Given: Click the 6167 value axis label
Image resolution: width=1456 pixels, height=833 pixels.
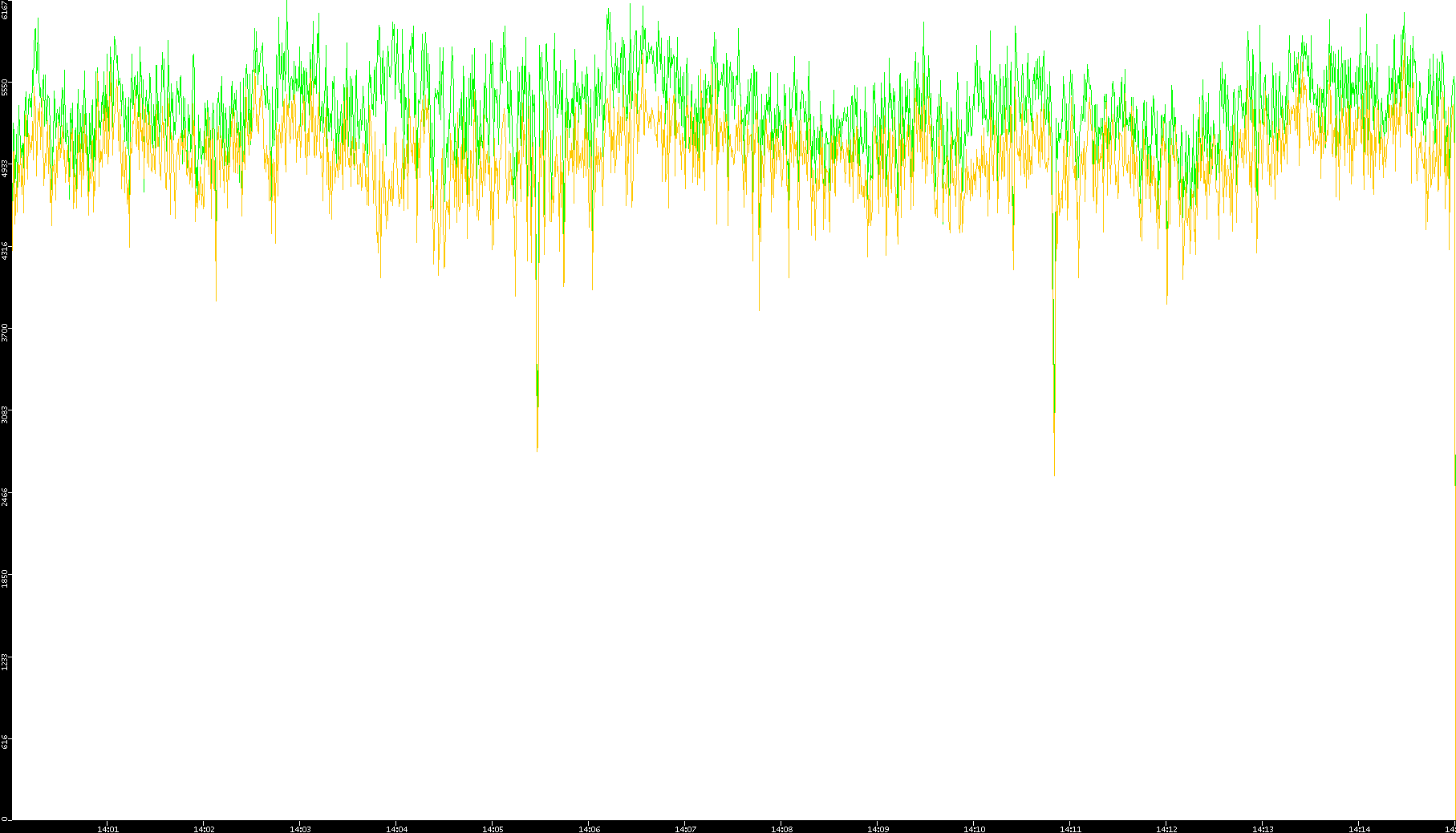Looking at the screenshot, I should tap(5, 10).
